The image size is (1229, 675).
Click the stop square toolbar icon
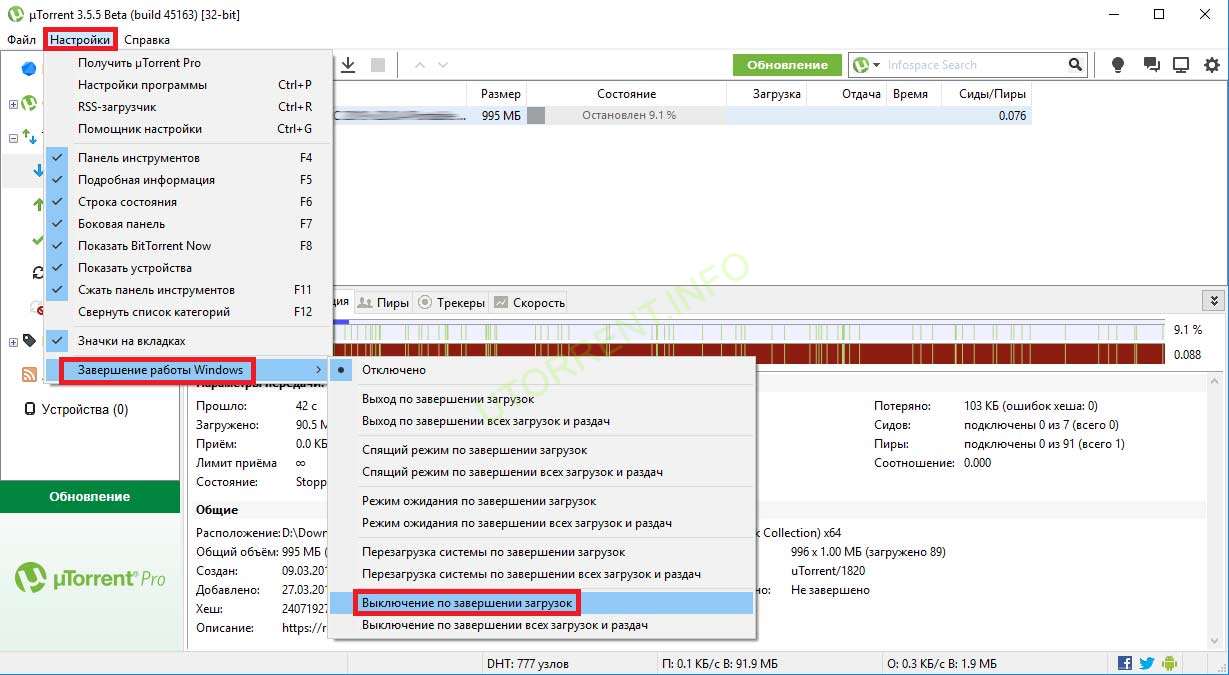pos(378,65)
